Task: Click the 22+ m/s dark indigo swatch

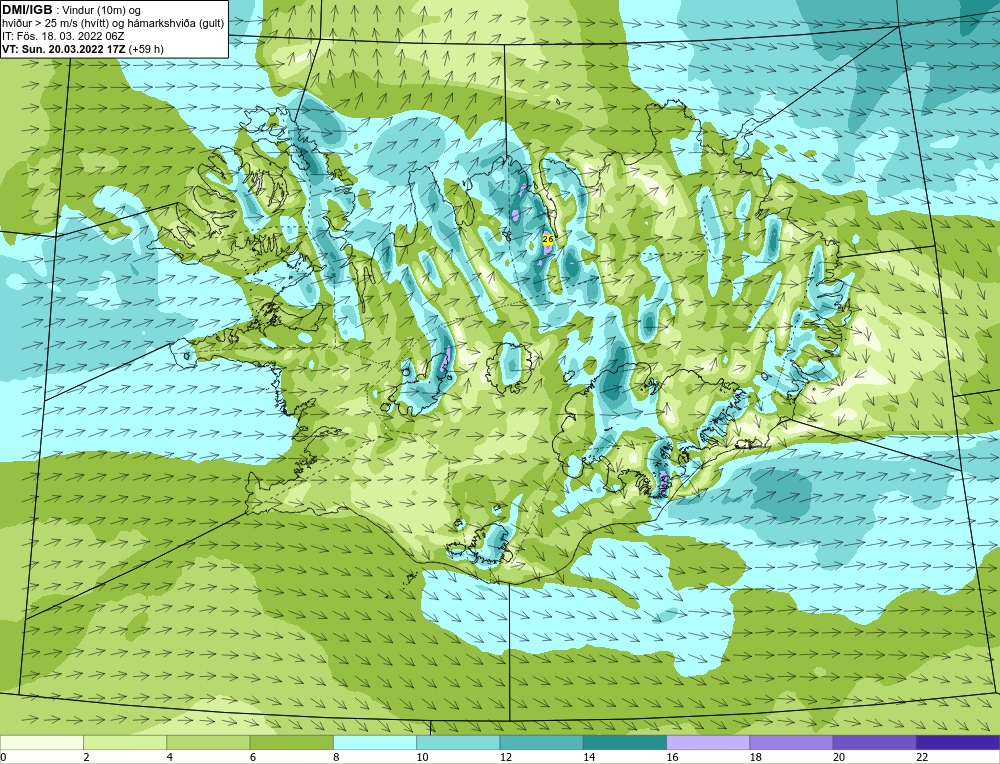Action: (958, 742)
